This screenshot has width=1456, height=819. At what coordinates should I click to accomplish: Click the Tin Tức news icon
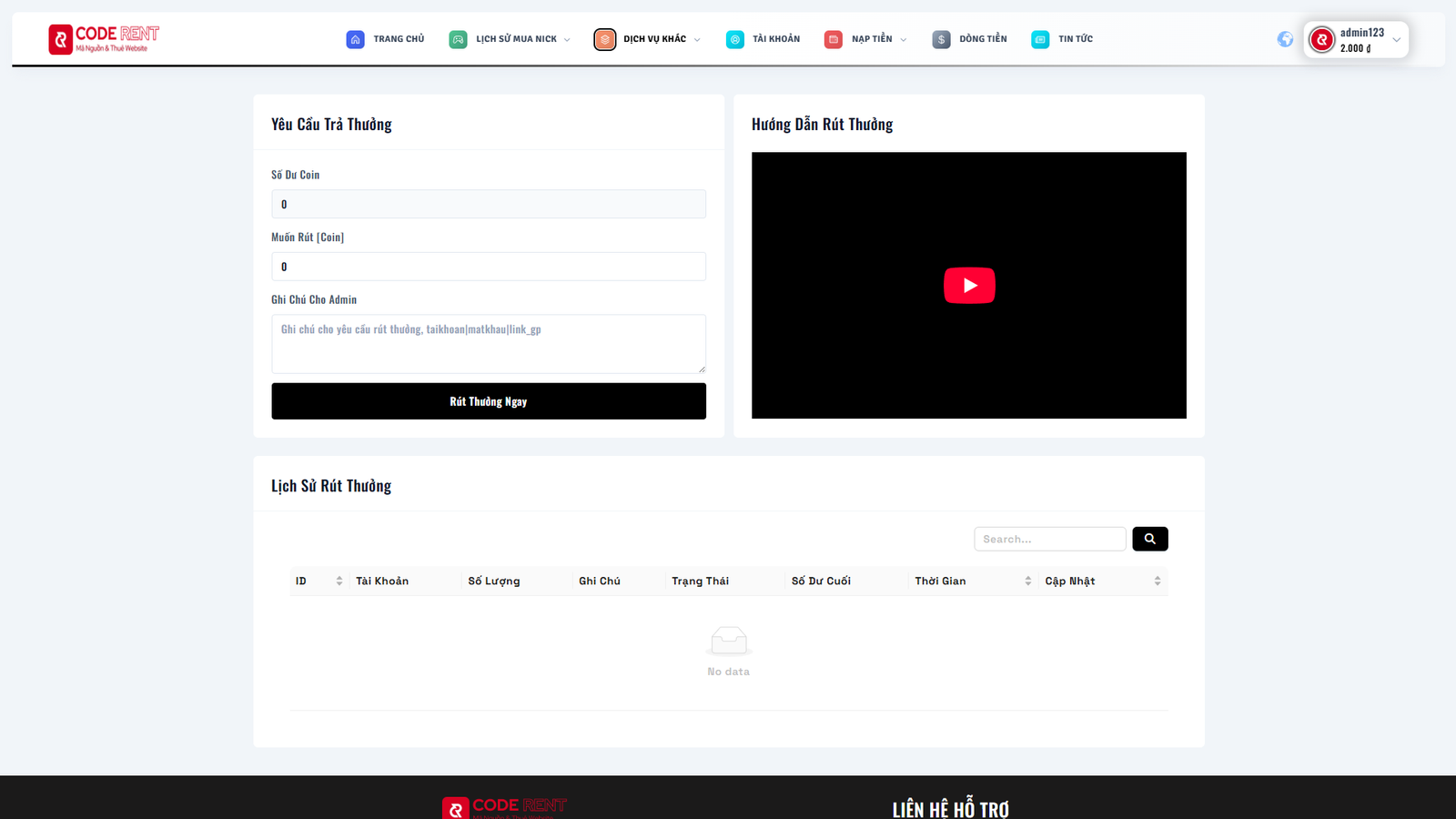pyautogui.click(x=1038, y=39)
